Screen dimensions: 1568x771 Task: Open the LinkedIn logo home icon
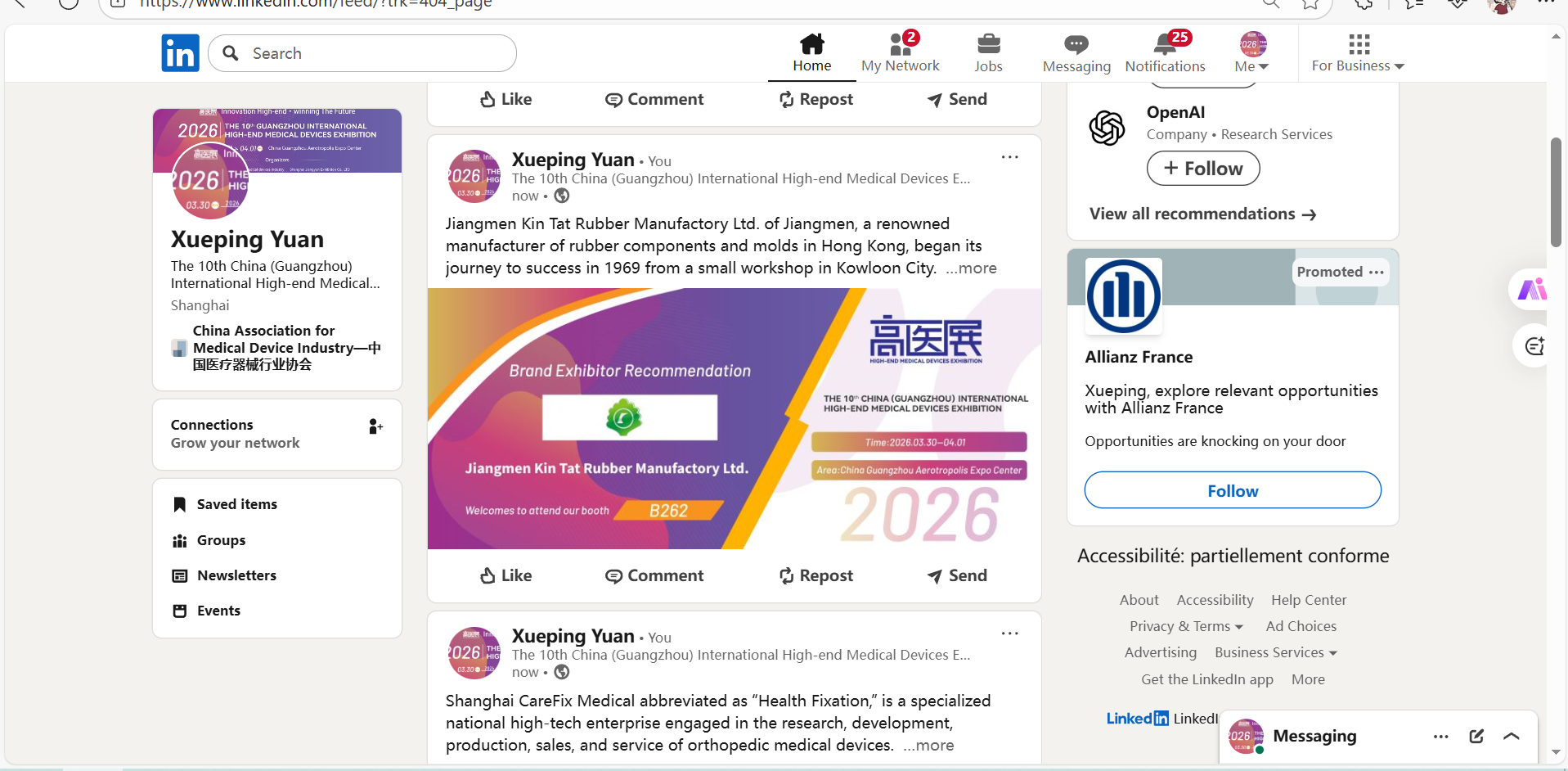tap(180, 53)
